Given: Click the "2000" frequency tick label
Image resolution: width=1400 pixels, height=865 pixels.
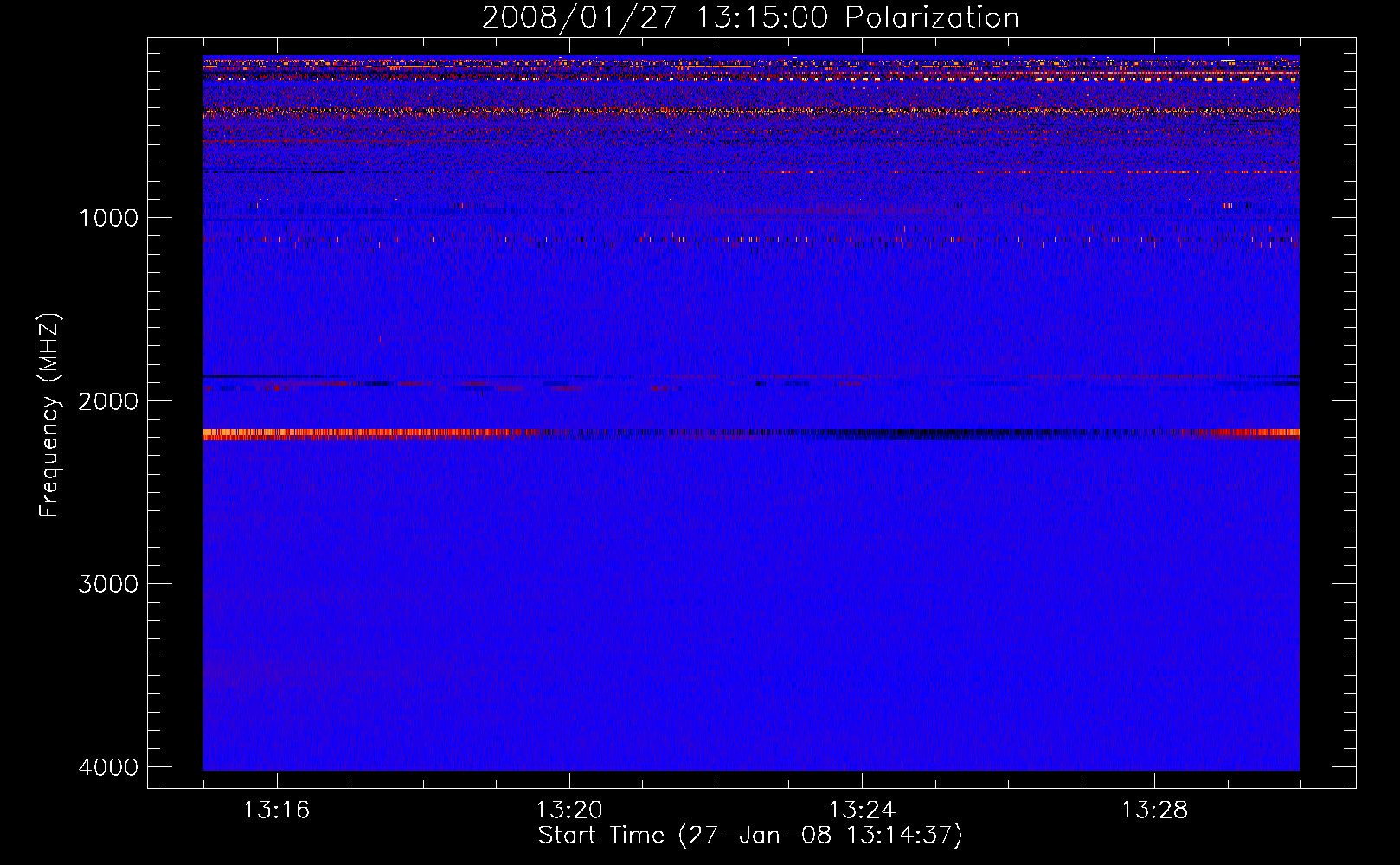Looking at the screenshot, I should [x=109, y=400].
